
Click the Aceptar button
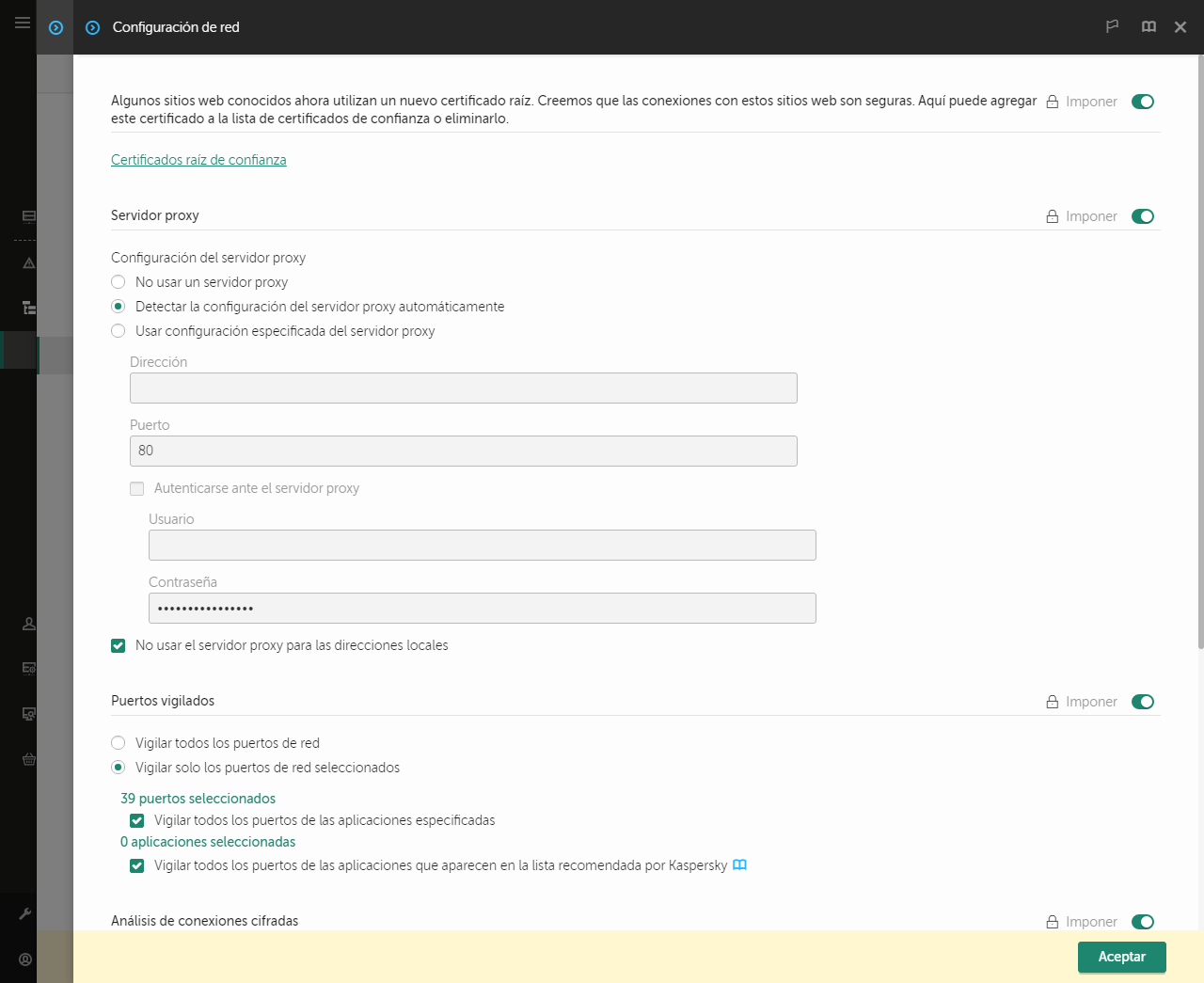(1121, 957)
